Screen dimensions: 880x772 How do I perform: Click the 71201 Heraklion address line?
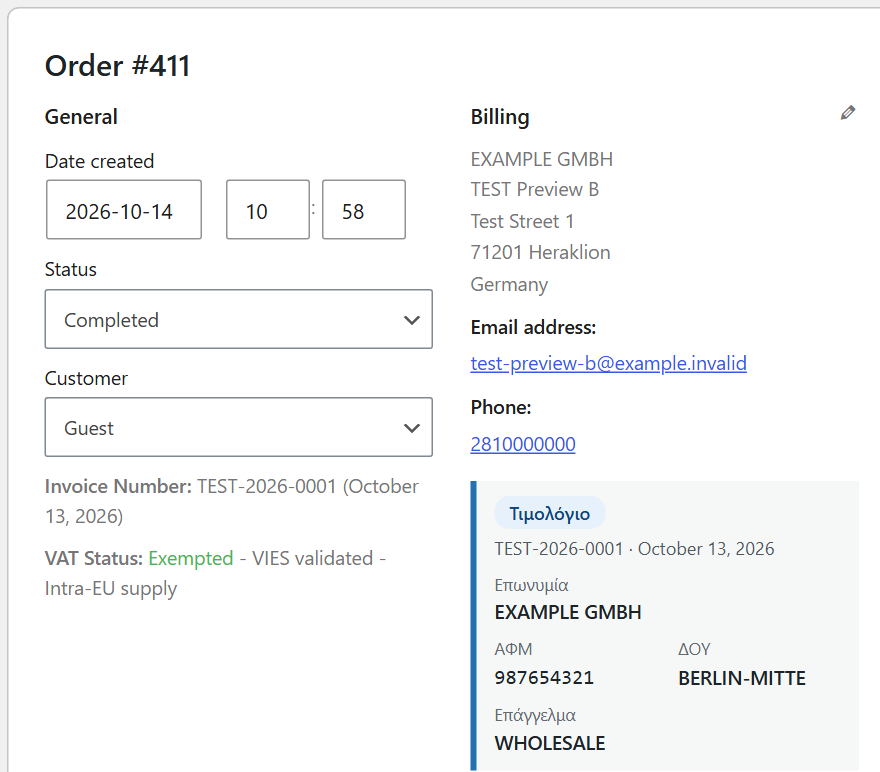540,252
